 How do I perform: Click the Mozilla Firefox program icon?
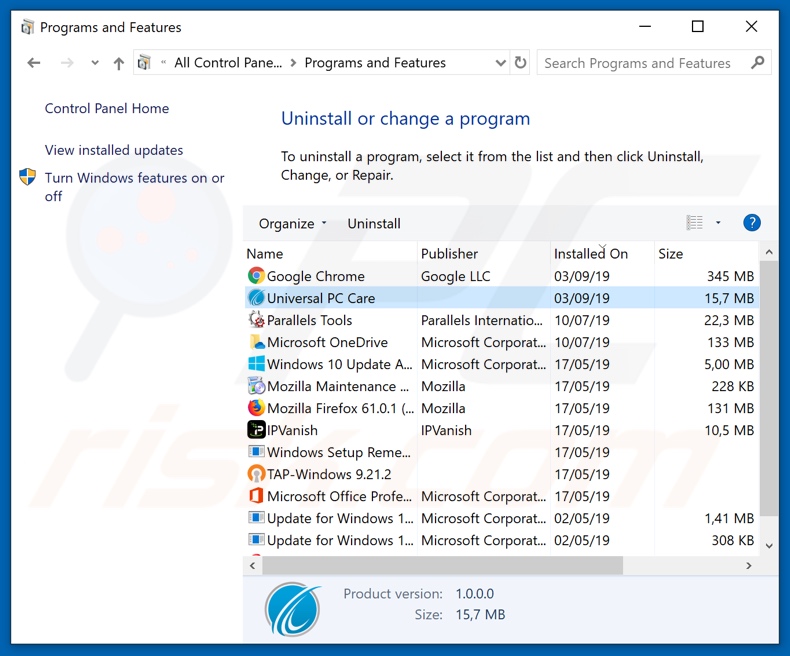click(x=256, y=408)
